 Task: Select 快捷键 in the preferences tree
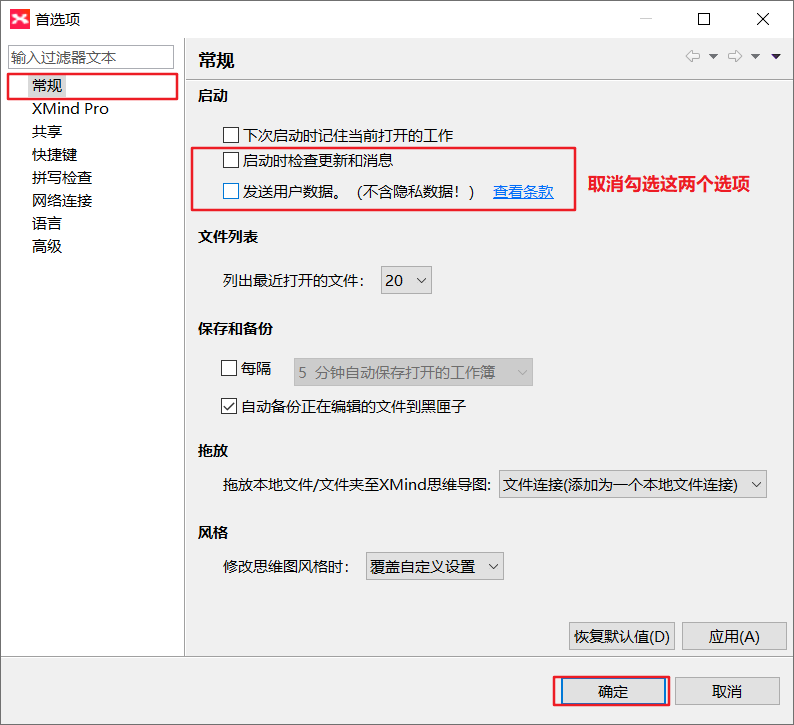click(55, 154)
